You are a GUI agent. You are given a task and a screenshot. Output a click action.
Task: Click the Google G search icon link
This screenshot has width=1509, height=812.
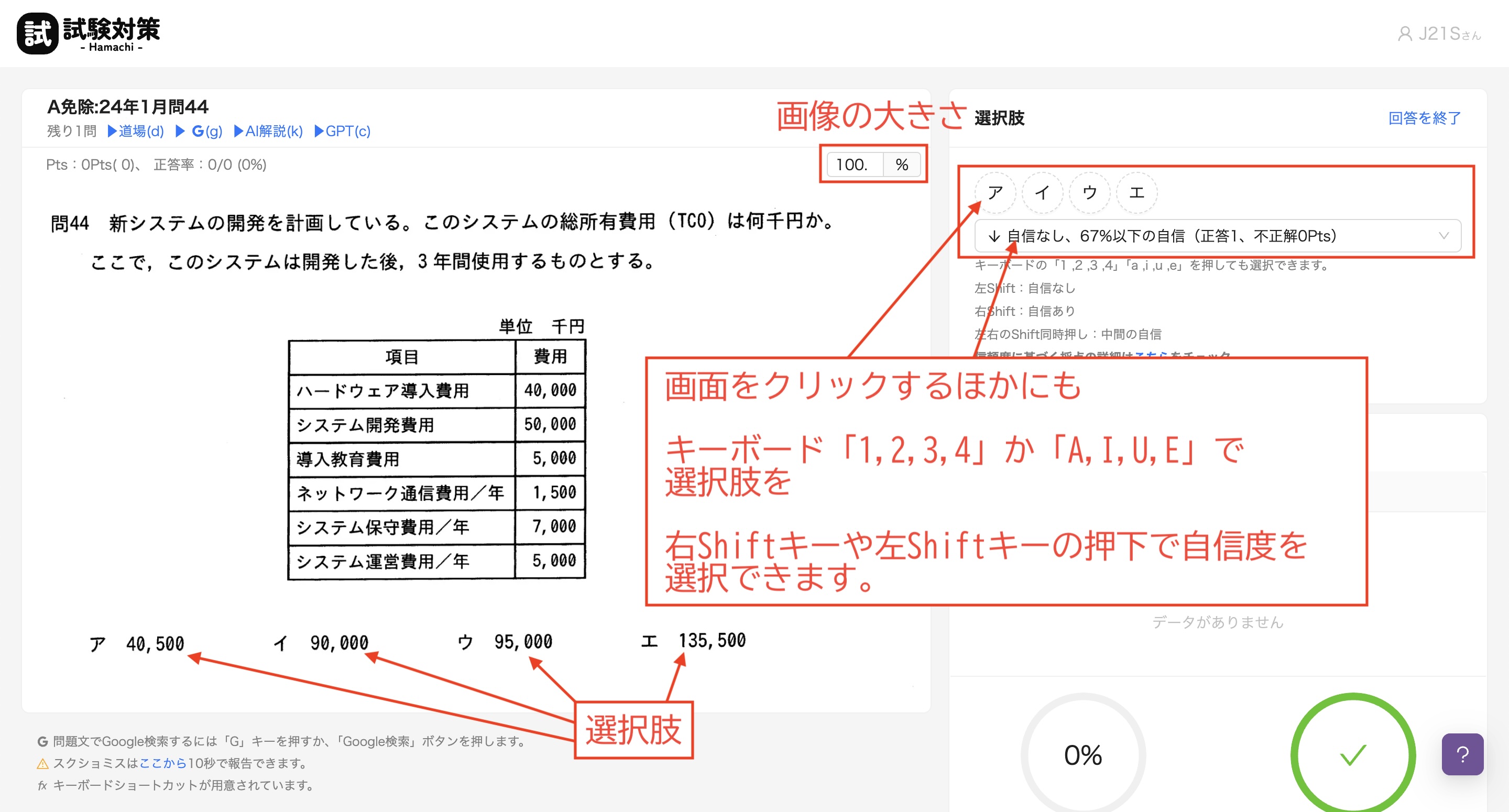point(199,131)
